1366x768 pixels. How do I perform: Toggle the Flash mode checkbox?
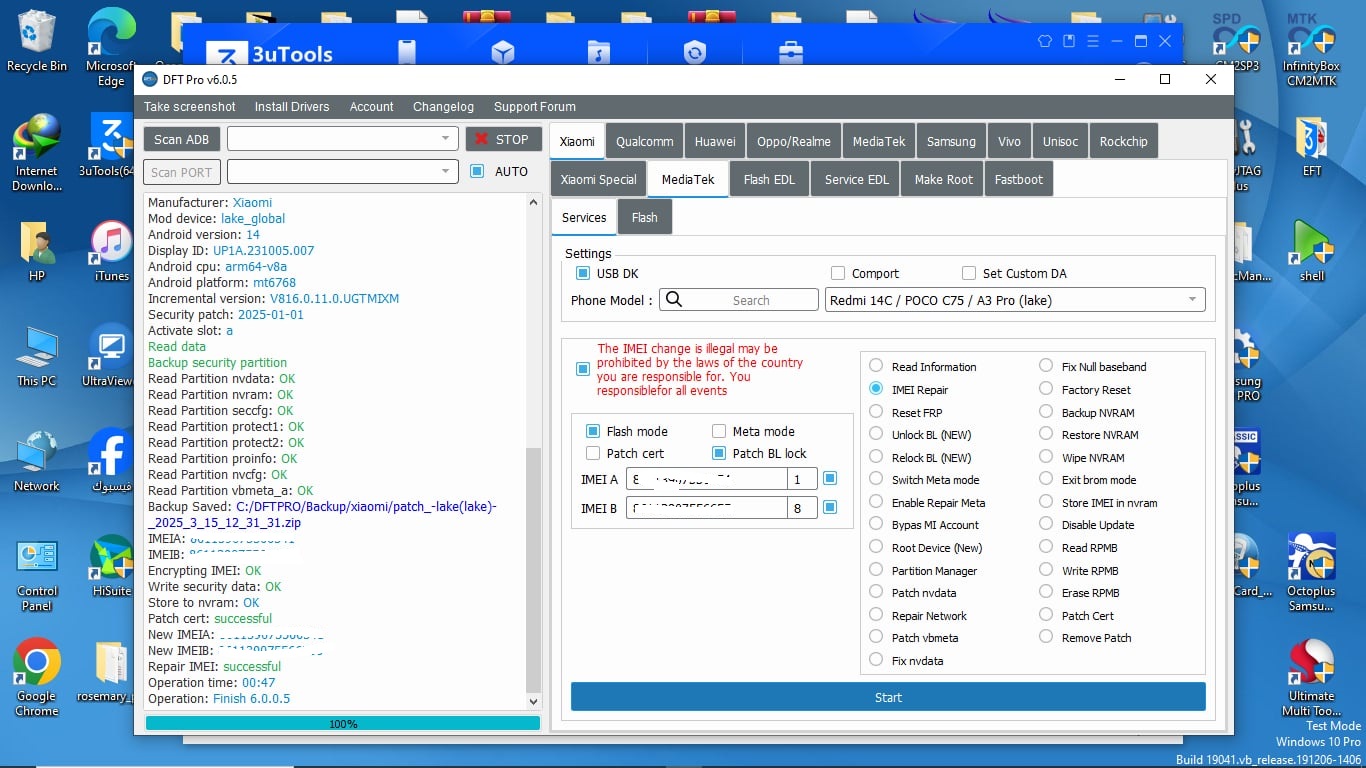[x=592, y=431]
